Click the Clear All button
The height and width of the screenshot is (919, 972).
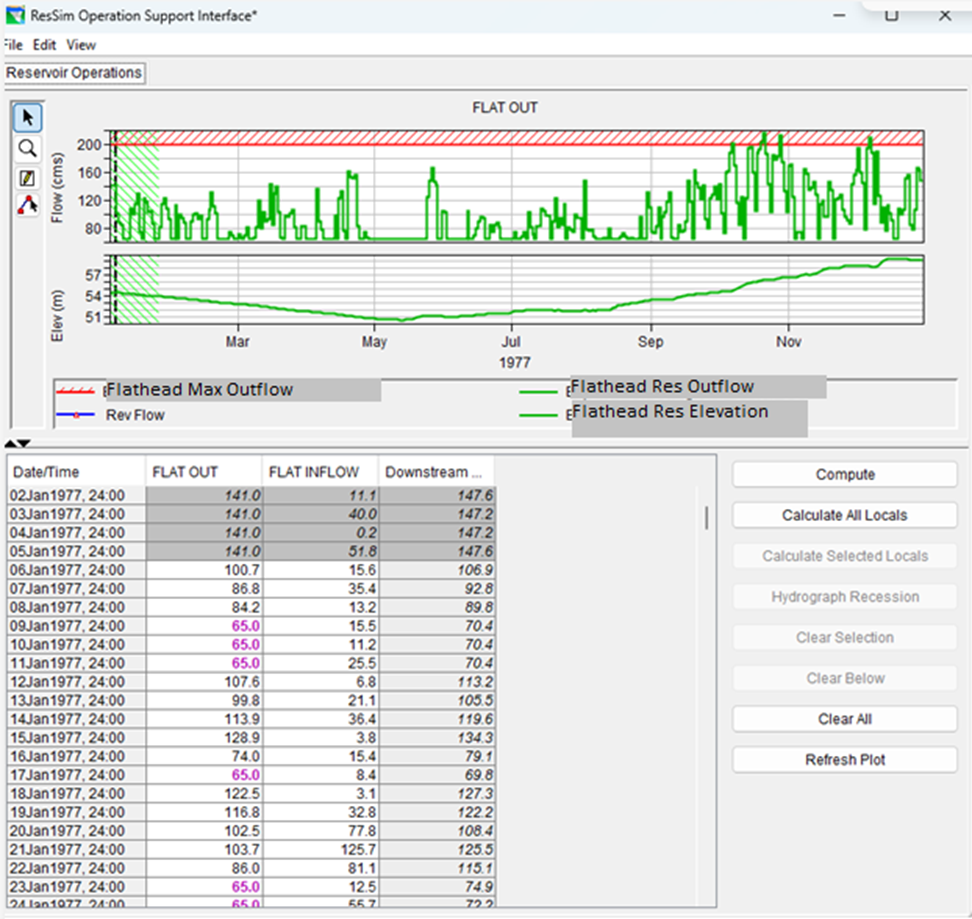(x=844, y=719)
